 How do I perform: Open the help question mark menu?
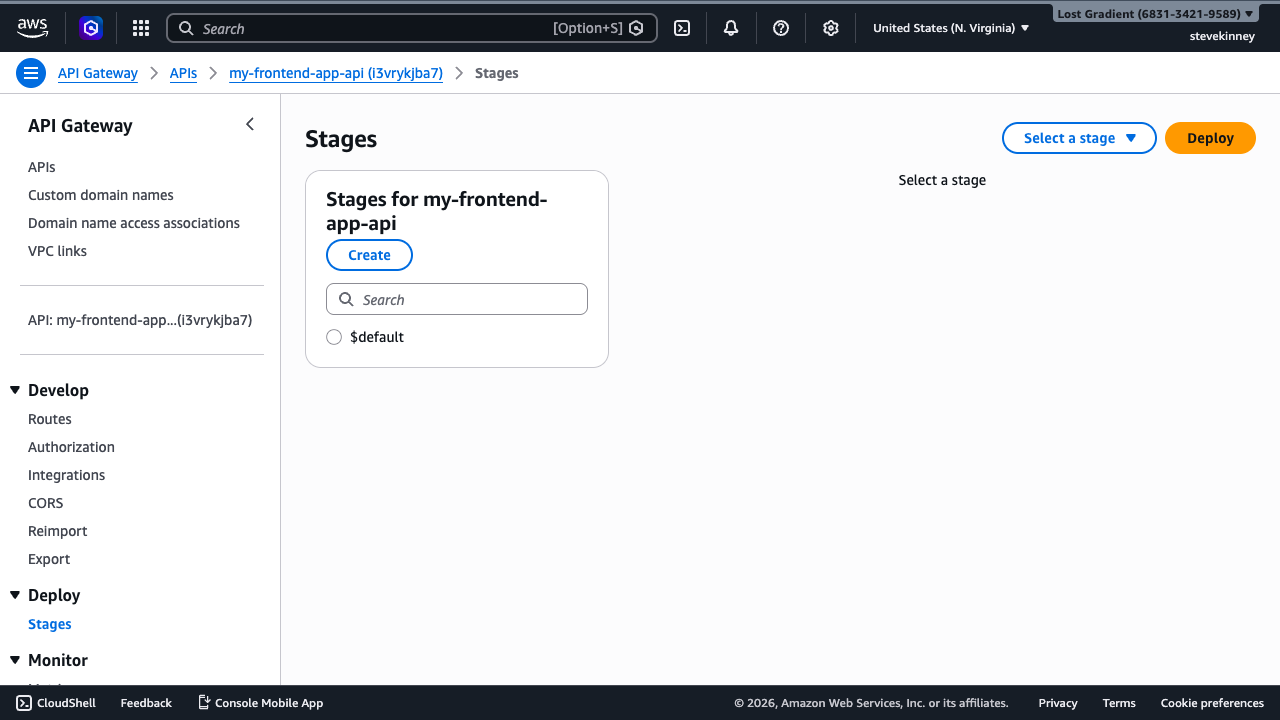[781, 28]
